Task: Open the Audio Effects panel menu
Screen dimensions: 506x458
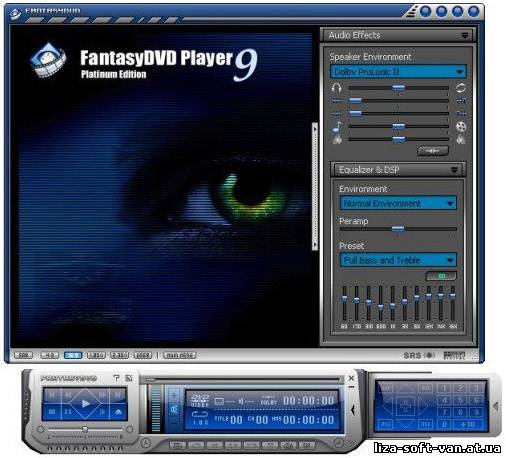Action: click(x=464, y=35)
